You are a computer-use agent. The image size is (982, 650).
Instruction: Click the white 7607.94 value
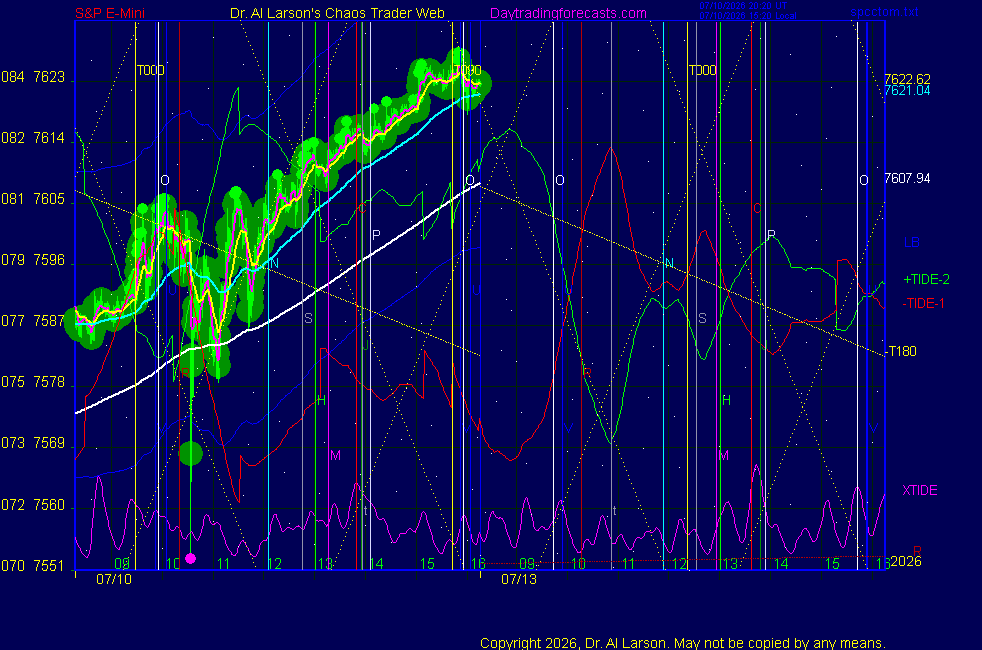(x=907, y=178)
